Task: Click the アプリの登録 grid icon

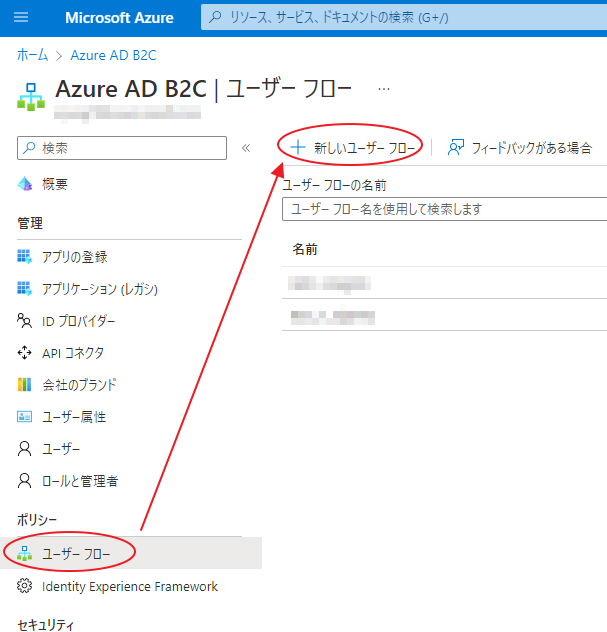Action: point(25,256)
